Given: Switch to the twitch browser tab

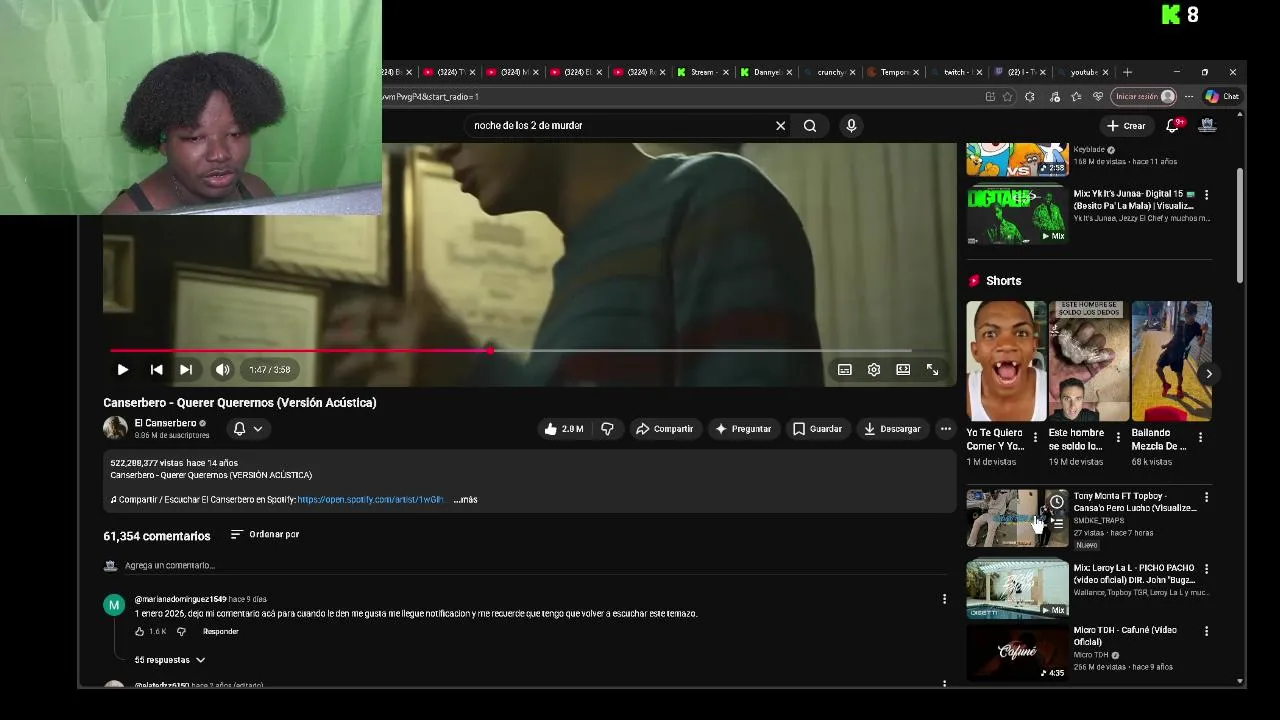Looking at the screenshot, I should pyautogui.click(x=955, y=72).
